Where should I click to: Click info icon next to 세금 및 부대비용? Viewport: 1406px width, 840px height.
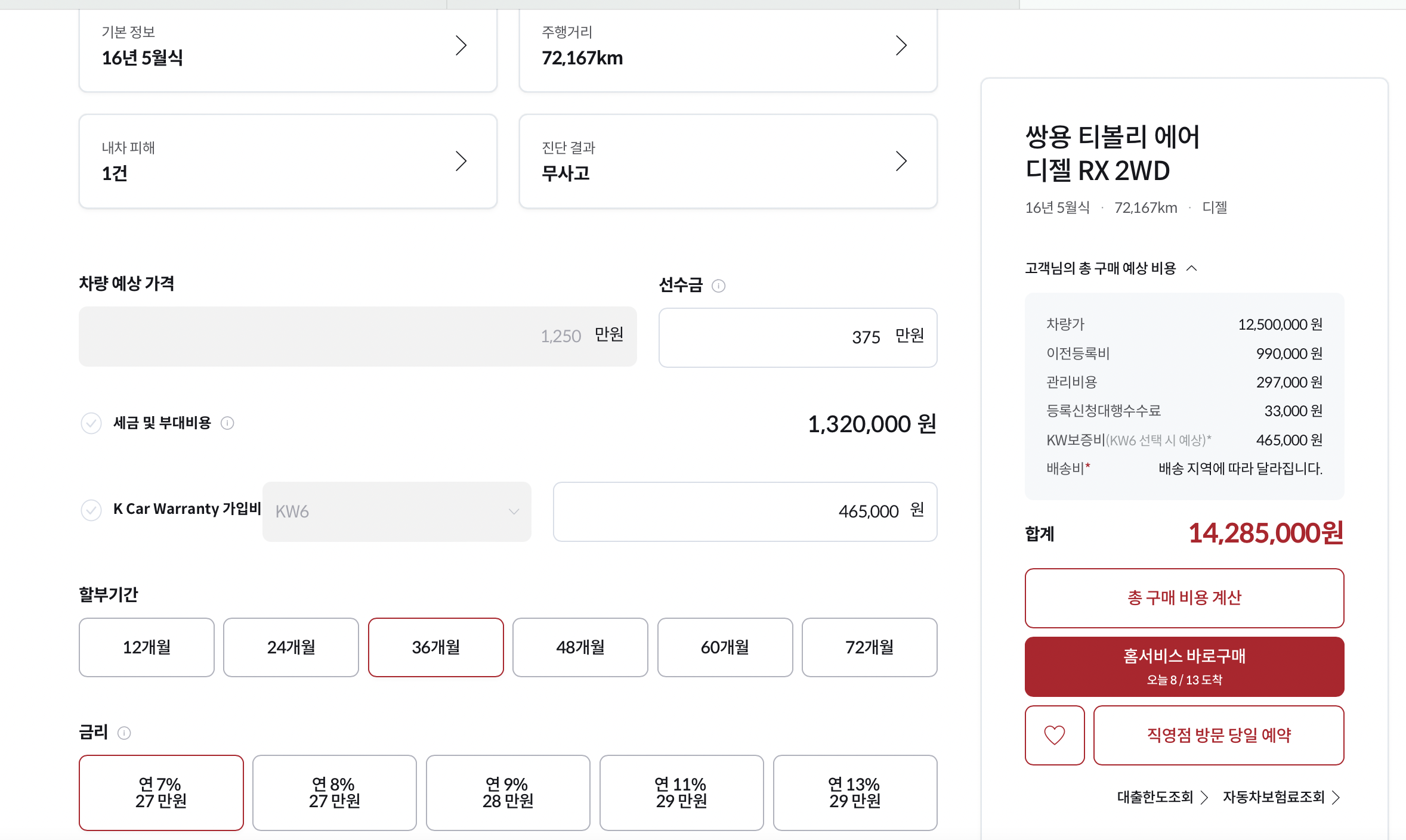tap(227, 423)
